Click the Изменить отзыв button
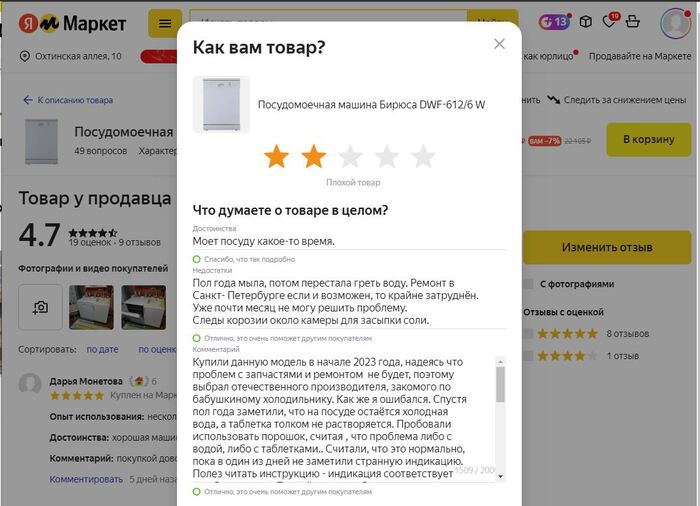Viewport: 700px width, 506px height. point(607,247)
